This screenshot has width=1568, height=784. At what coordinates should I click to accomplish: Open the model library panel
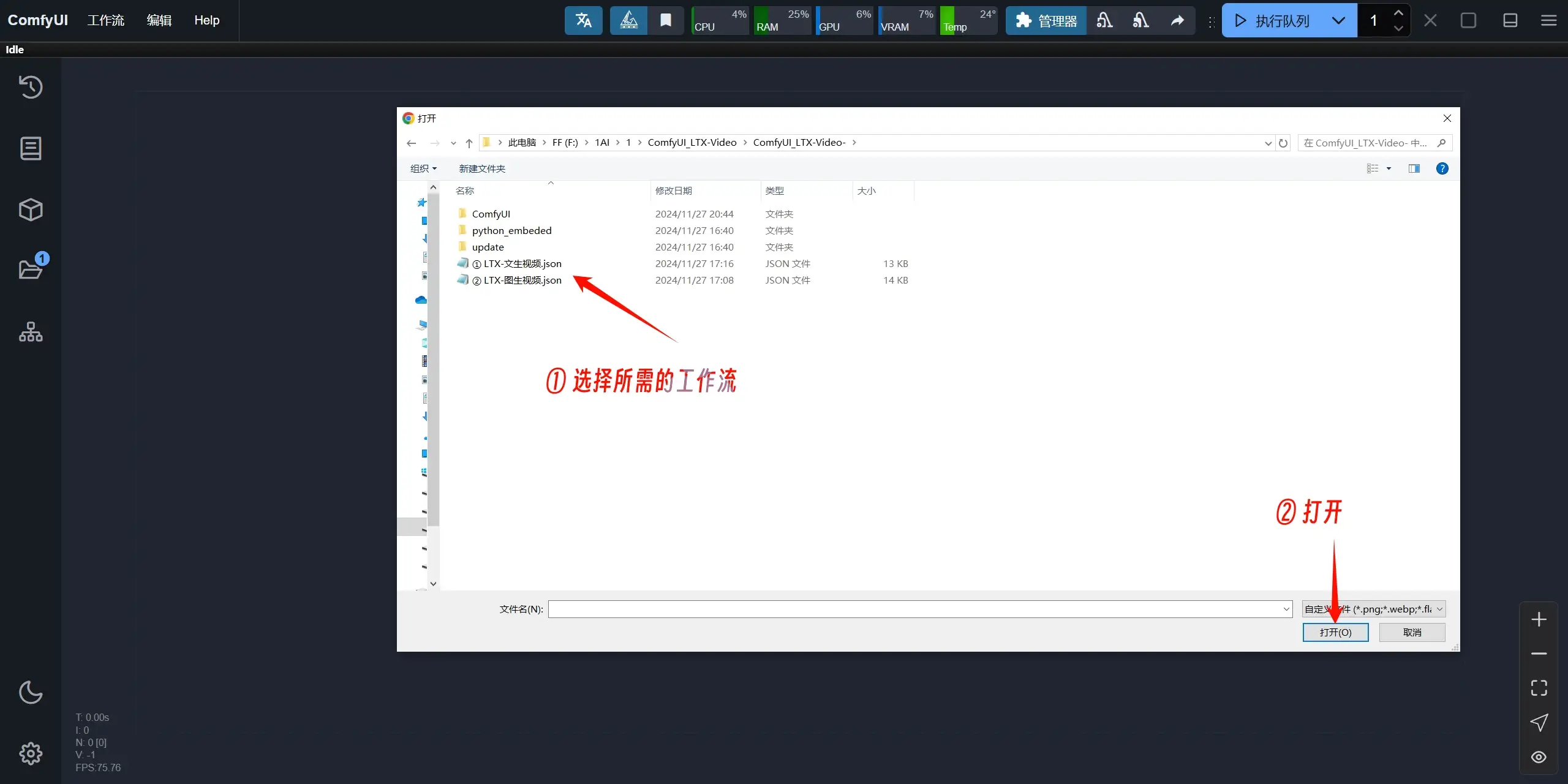click(30, 209)
